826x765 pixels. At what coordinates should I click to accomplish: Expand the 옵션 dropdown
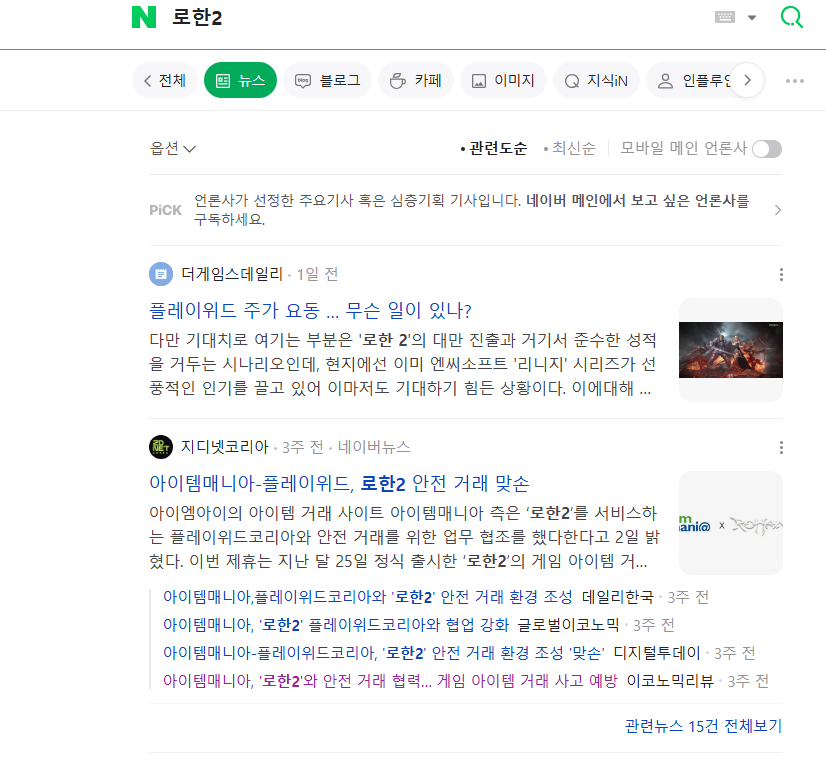[x=173, y=148]
